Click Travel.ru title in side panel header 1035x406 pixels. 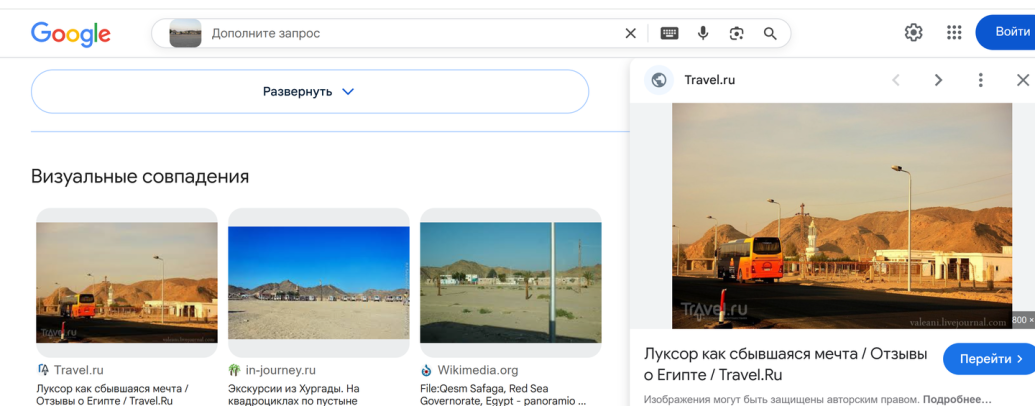click(710, 81)
